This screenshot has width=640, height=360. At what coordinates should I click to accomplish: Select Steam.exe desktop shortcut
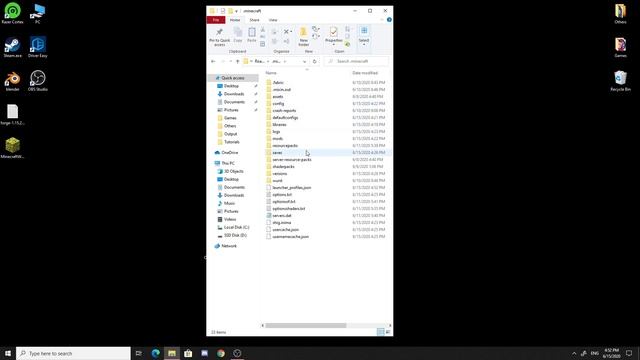pos(12,47)
